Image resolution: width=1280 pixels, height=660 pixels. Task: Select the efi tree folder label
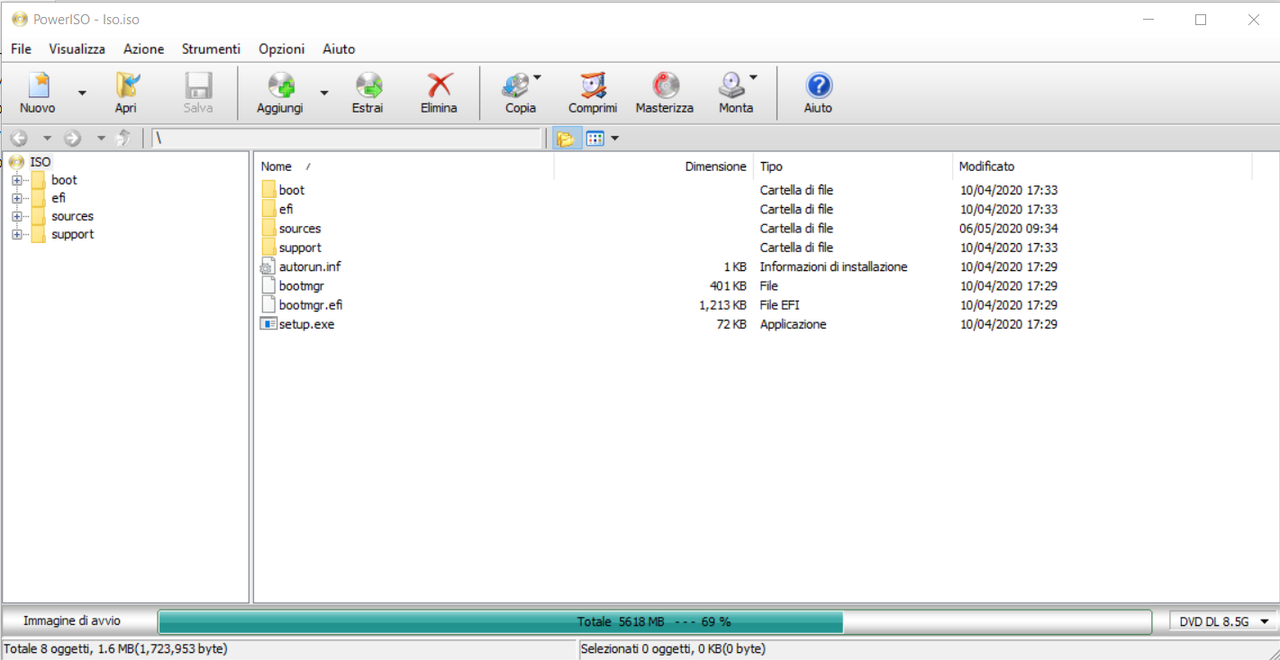point(58,198)
